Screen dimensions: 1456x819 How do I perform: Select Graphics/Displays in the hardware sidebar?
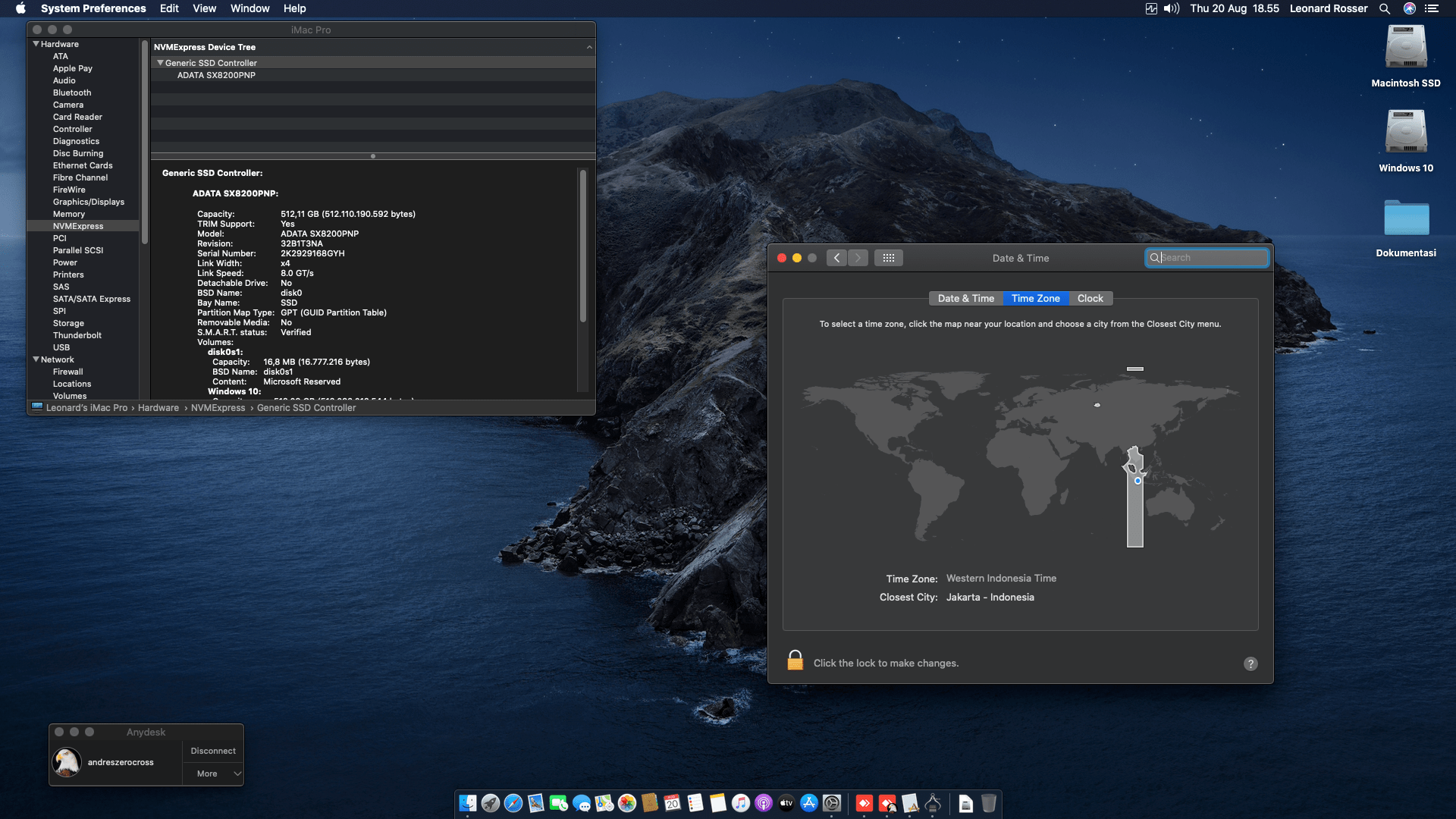88,202
